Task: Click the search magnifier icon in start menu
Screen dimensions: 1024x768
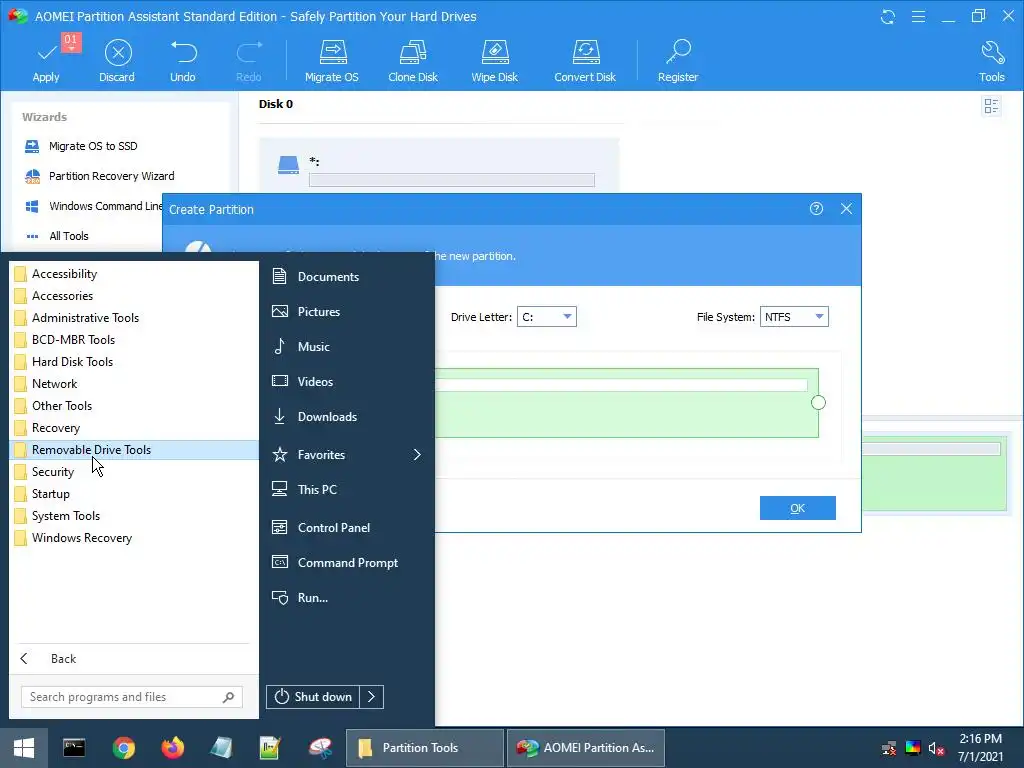Action: [x=228, y=697]
